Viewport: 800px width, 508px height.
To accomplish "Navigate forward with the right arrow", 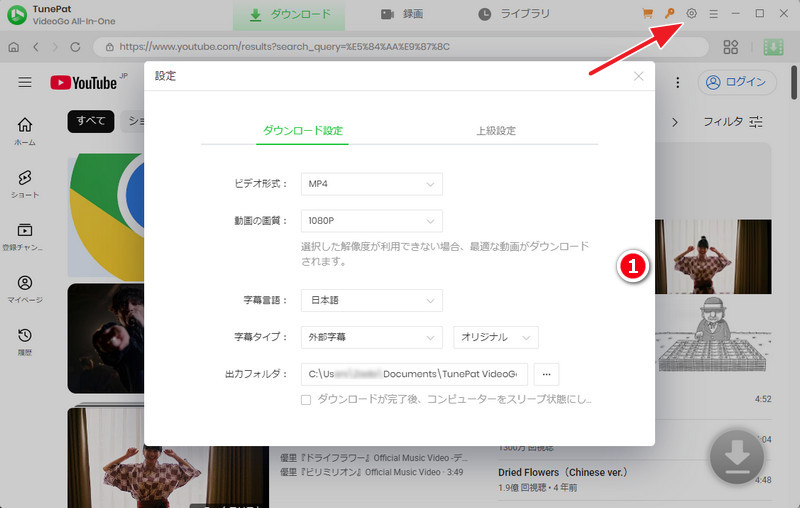I will pos(55,47).
